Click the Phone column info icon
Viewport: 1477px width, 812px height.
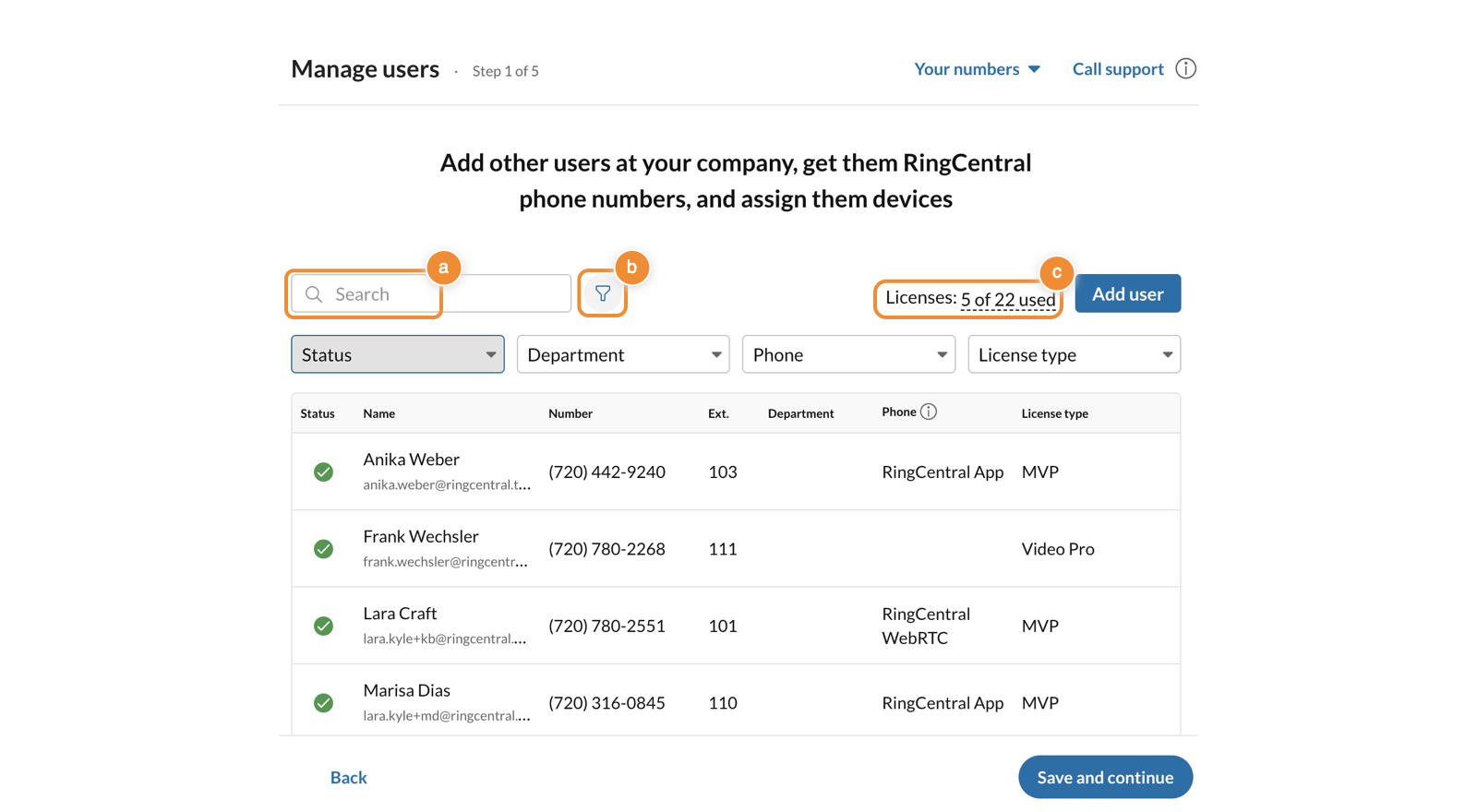pos(929,412)
